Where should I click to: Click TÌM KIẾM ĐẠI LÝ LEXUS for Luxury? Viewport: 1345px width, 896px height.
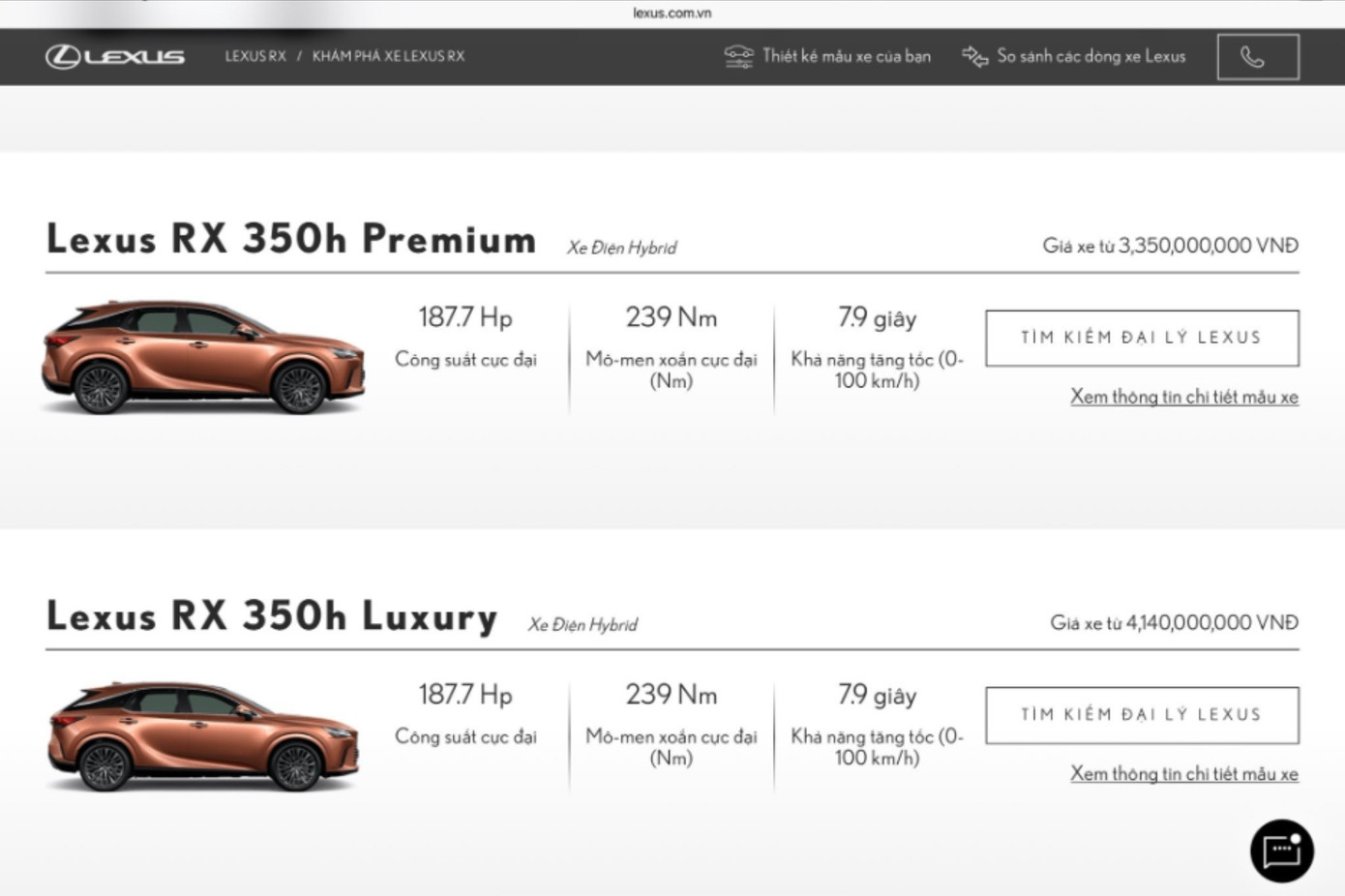pyautogui.click(x=1142, y=715)
